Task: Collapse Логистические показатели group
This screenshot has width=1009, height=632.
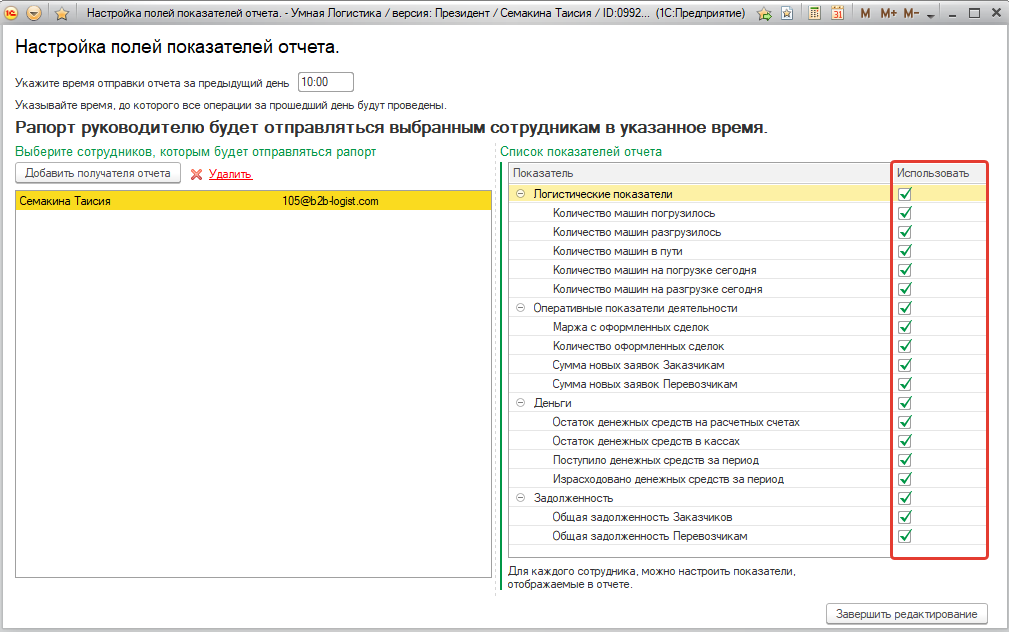Action: (x=521, y=194)
